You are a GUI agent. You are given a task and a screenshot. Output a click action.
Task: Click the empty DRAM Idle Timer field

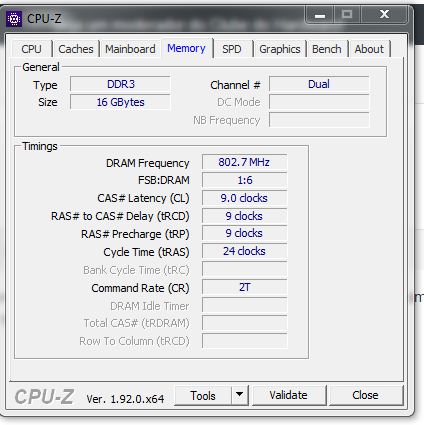point(244,305)
